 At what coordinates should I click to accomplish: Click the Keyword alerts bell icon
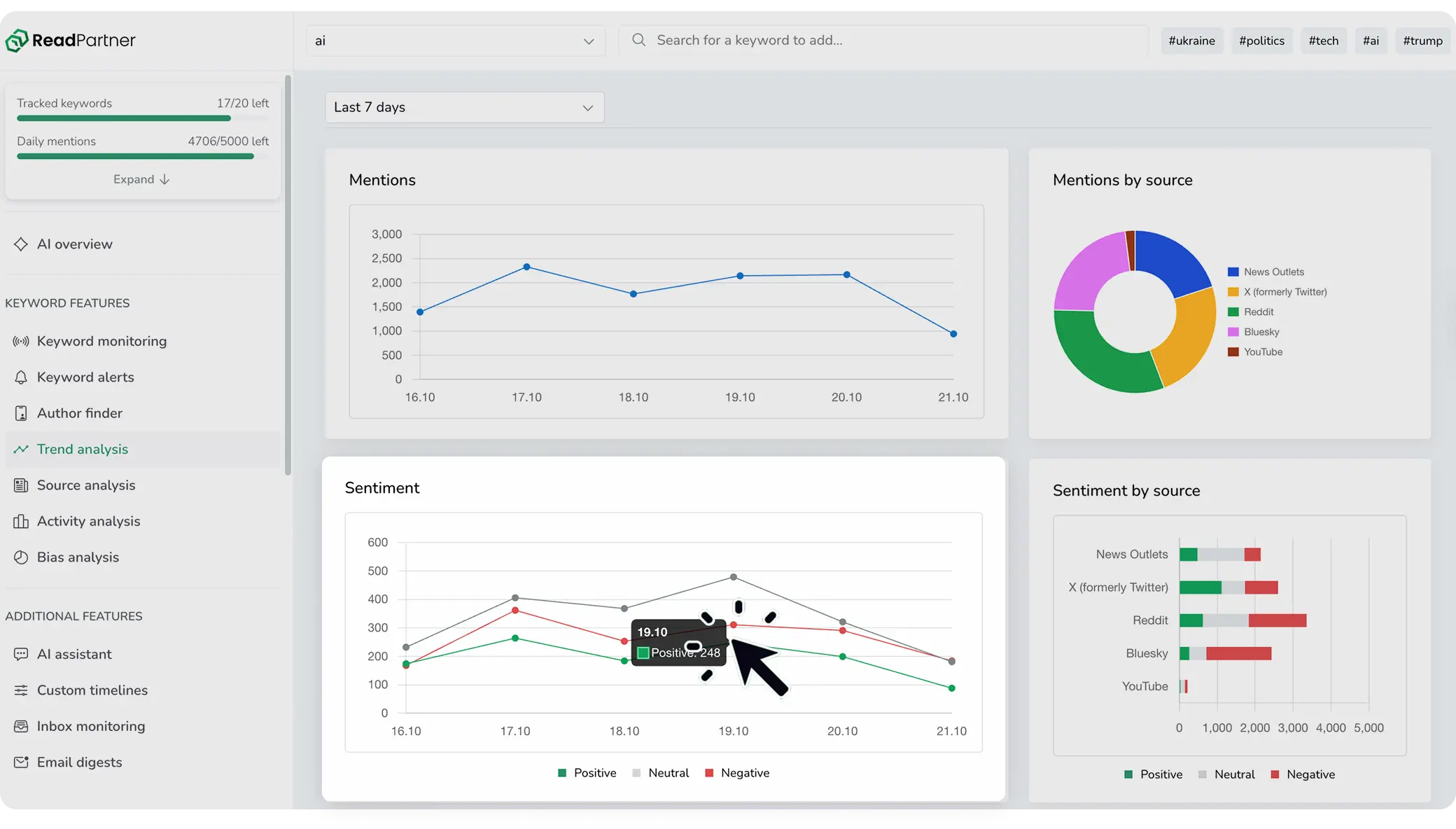(21, 377)
